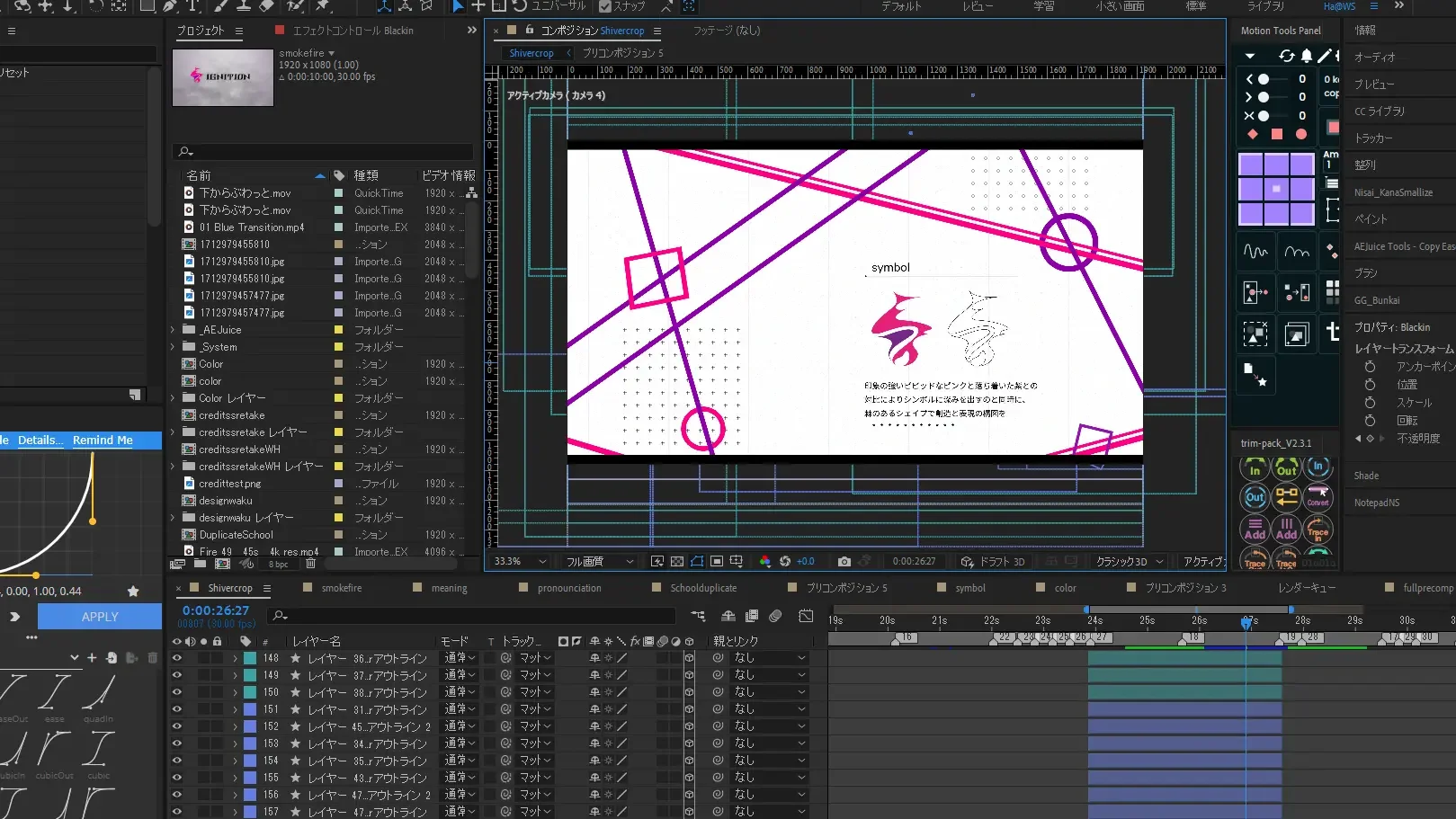Open the クラシック3D renderer dropdown
The width and height of the screenshot is (1456, 819).
point(1130,561)
